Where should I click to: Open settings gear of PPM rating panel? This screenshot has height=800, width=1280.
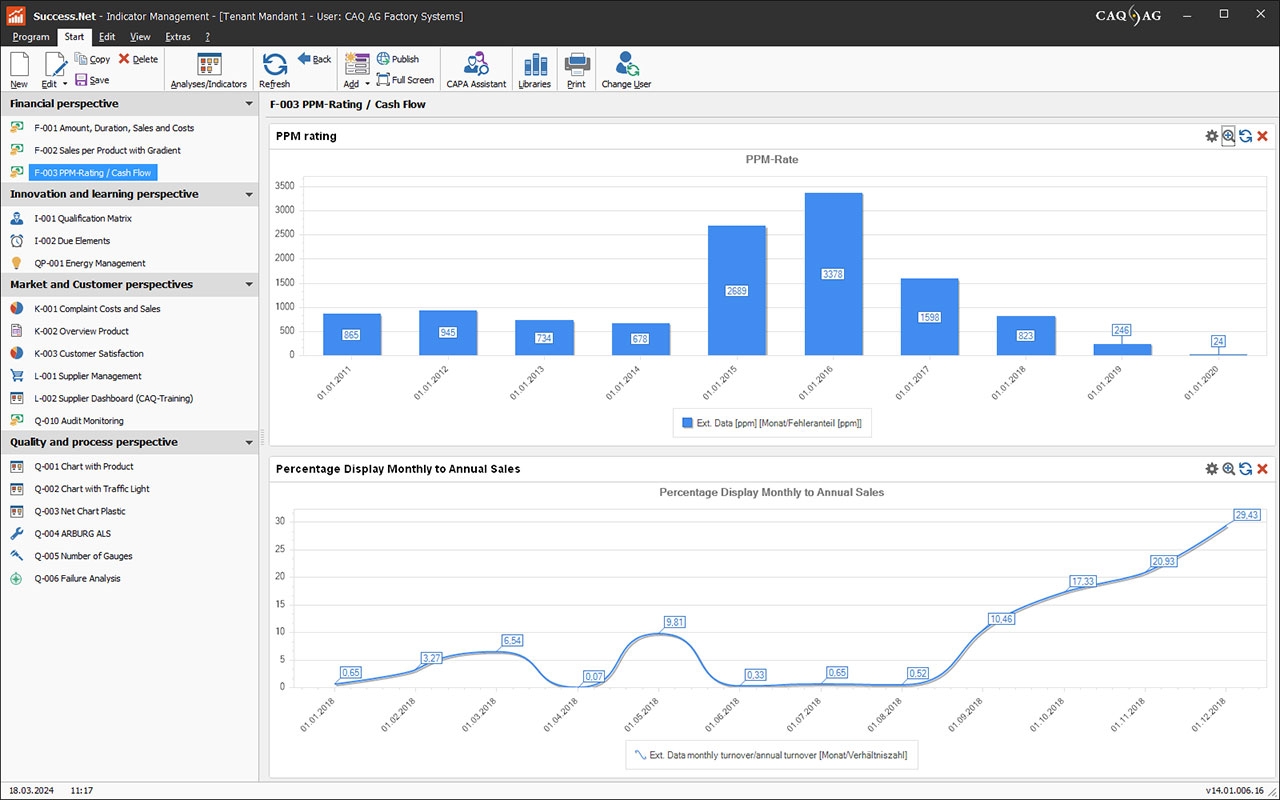[1211, 136]
